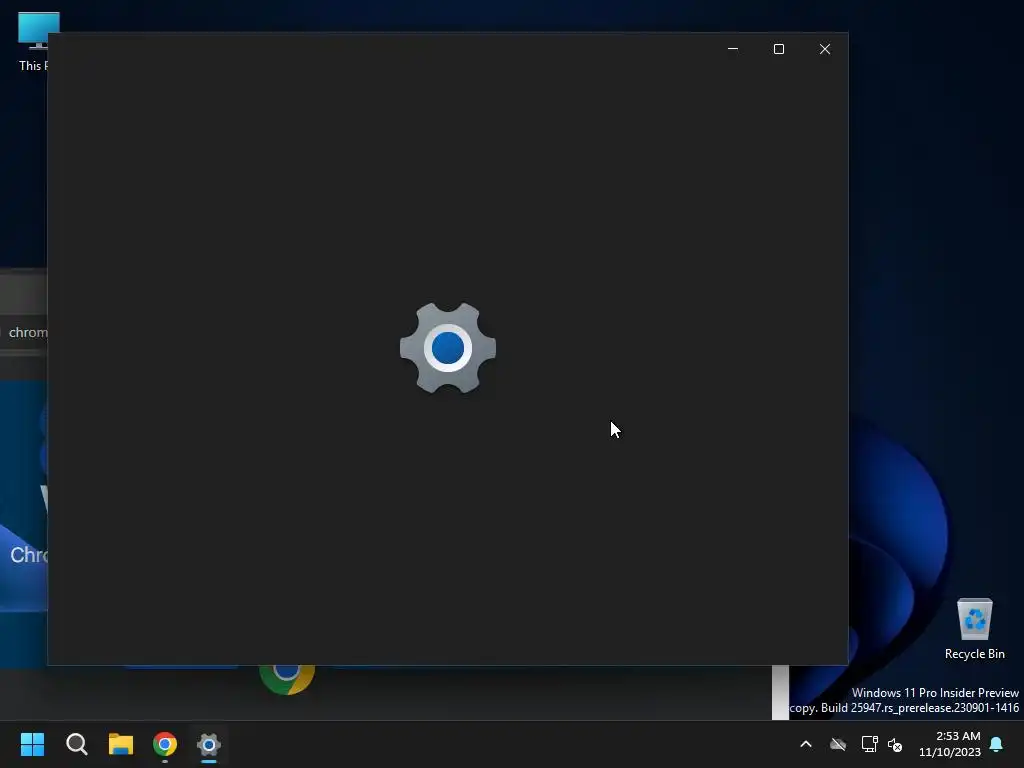Open taskbar Search

(76, 744)
